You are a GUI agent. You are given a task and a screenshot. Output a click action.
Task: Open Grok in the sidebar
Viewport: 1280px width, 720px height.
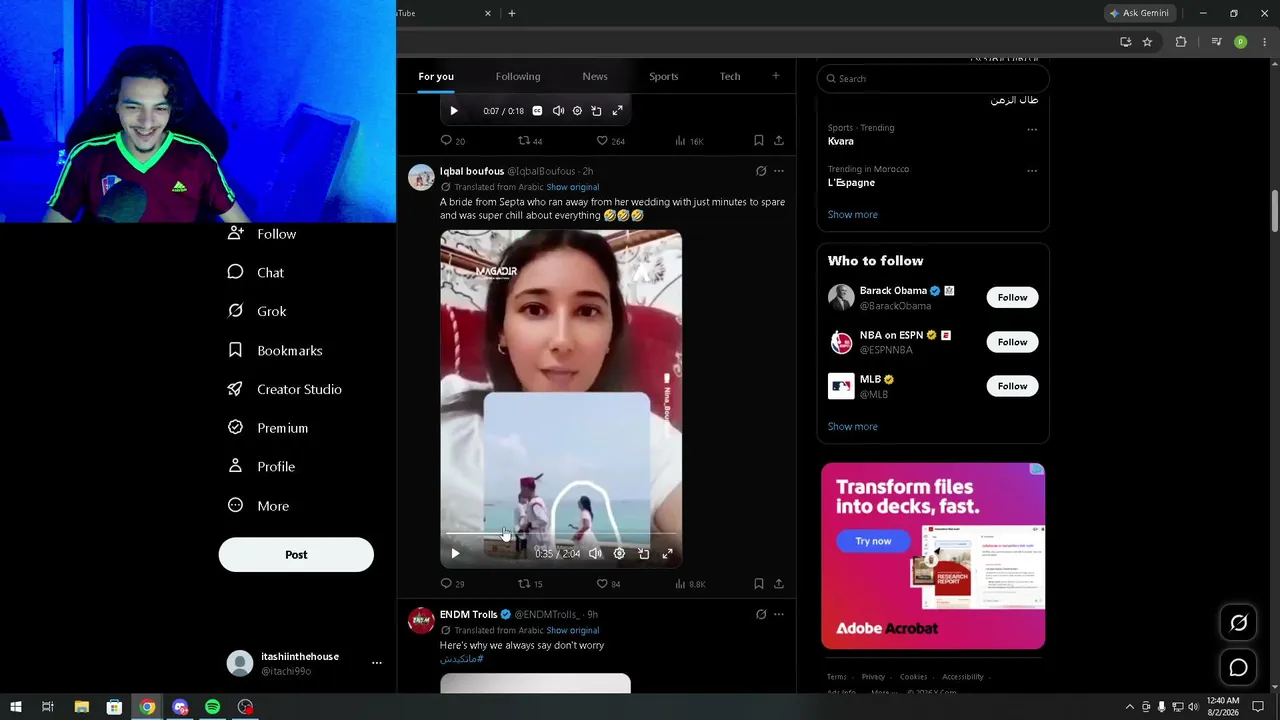click(x=257, y=311)
